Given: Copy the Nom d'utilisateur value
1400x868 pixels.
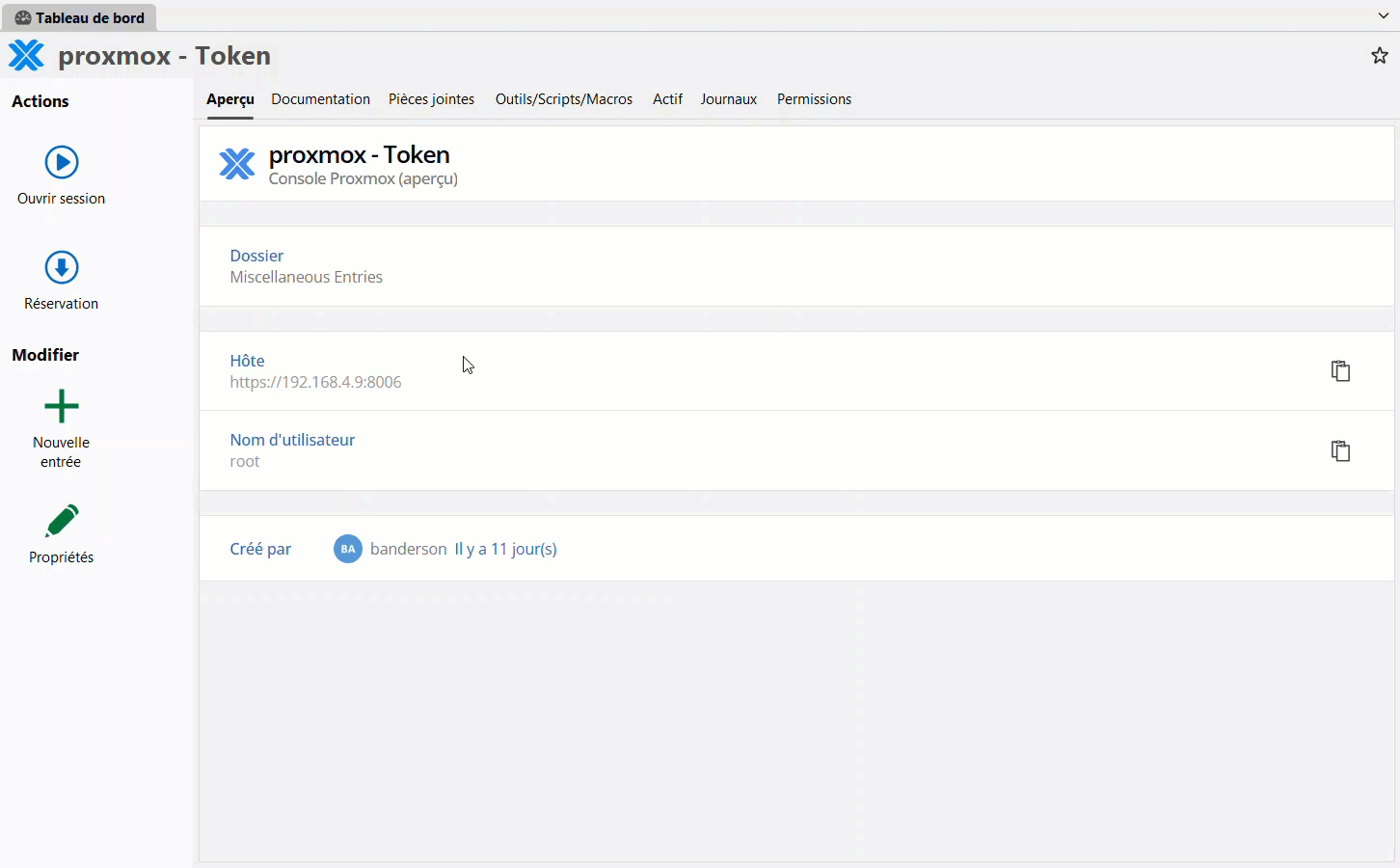Looking at the screenshot, I should pyautogui.click(x=1340, y=451).
